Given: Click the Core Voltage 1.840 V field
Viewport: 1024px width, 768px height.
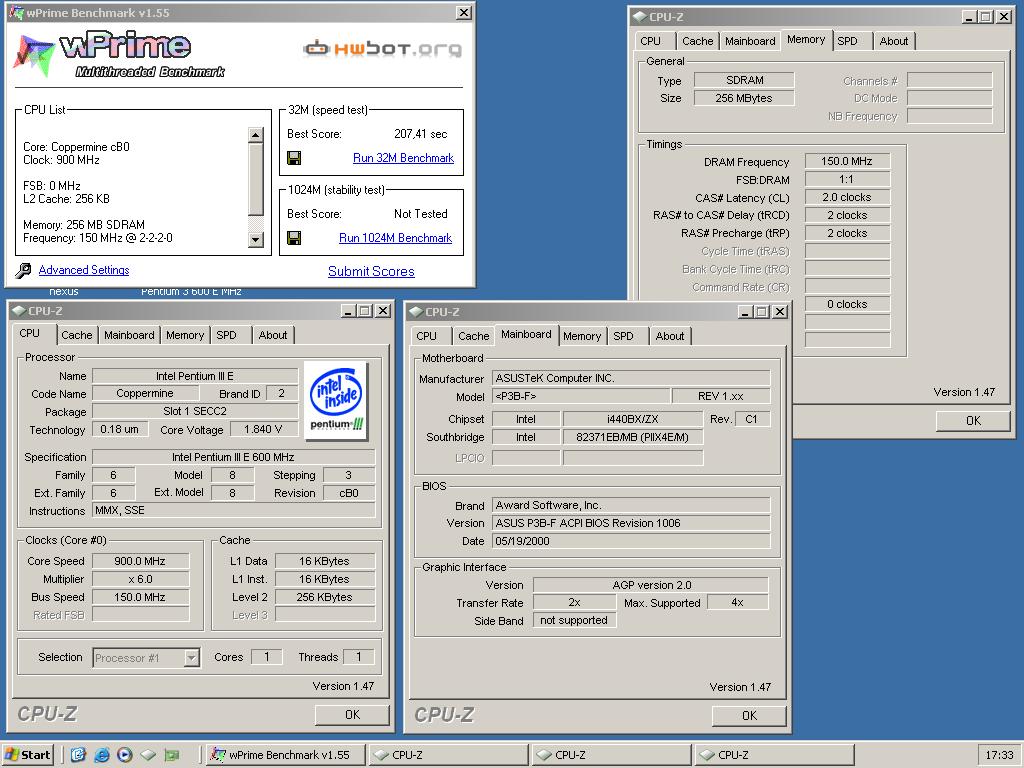Looking at the screenshot, I should (x=263, y=430).
